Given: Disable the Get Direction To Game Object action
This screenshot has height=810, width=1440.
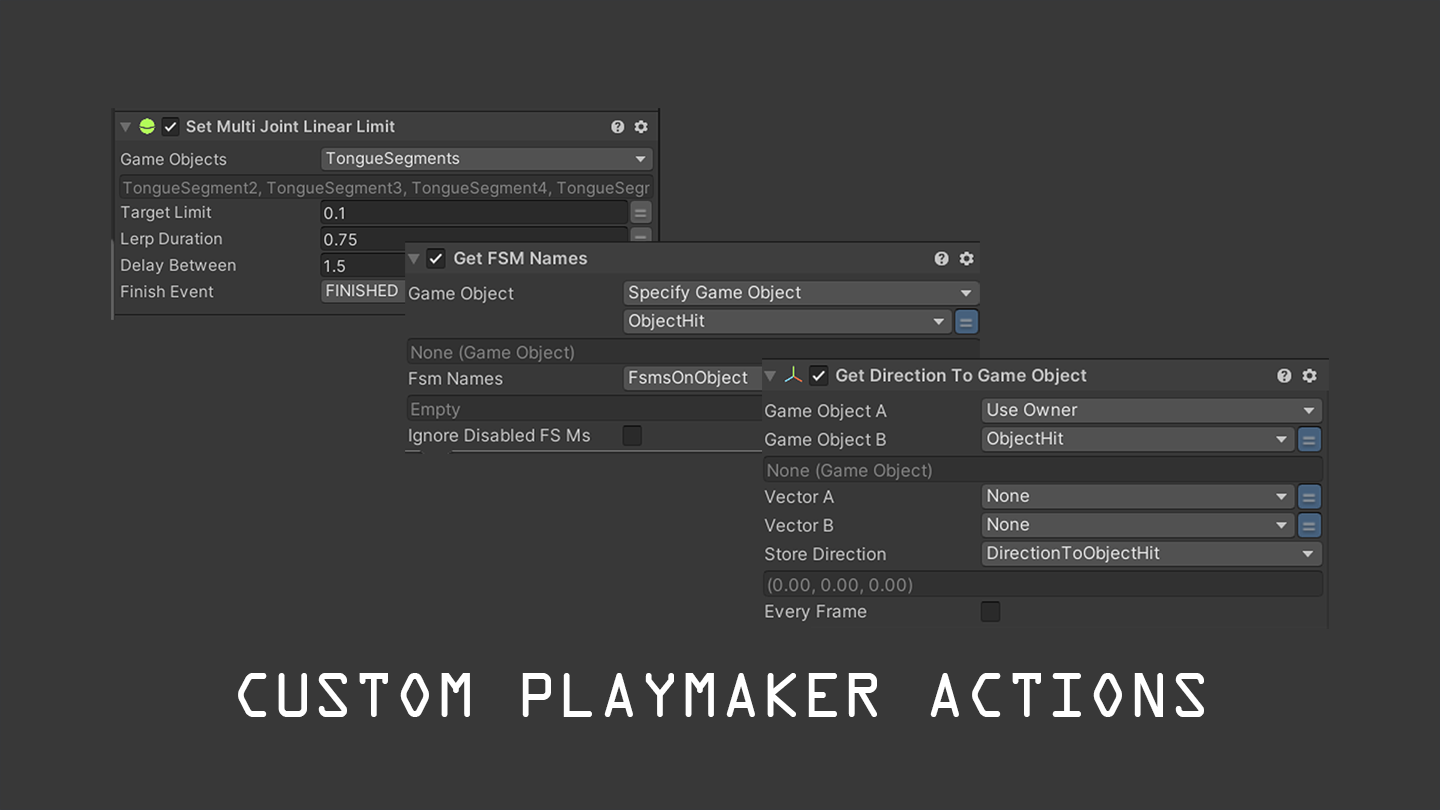Looking at the screenshot, I should click(819, 376).
